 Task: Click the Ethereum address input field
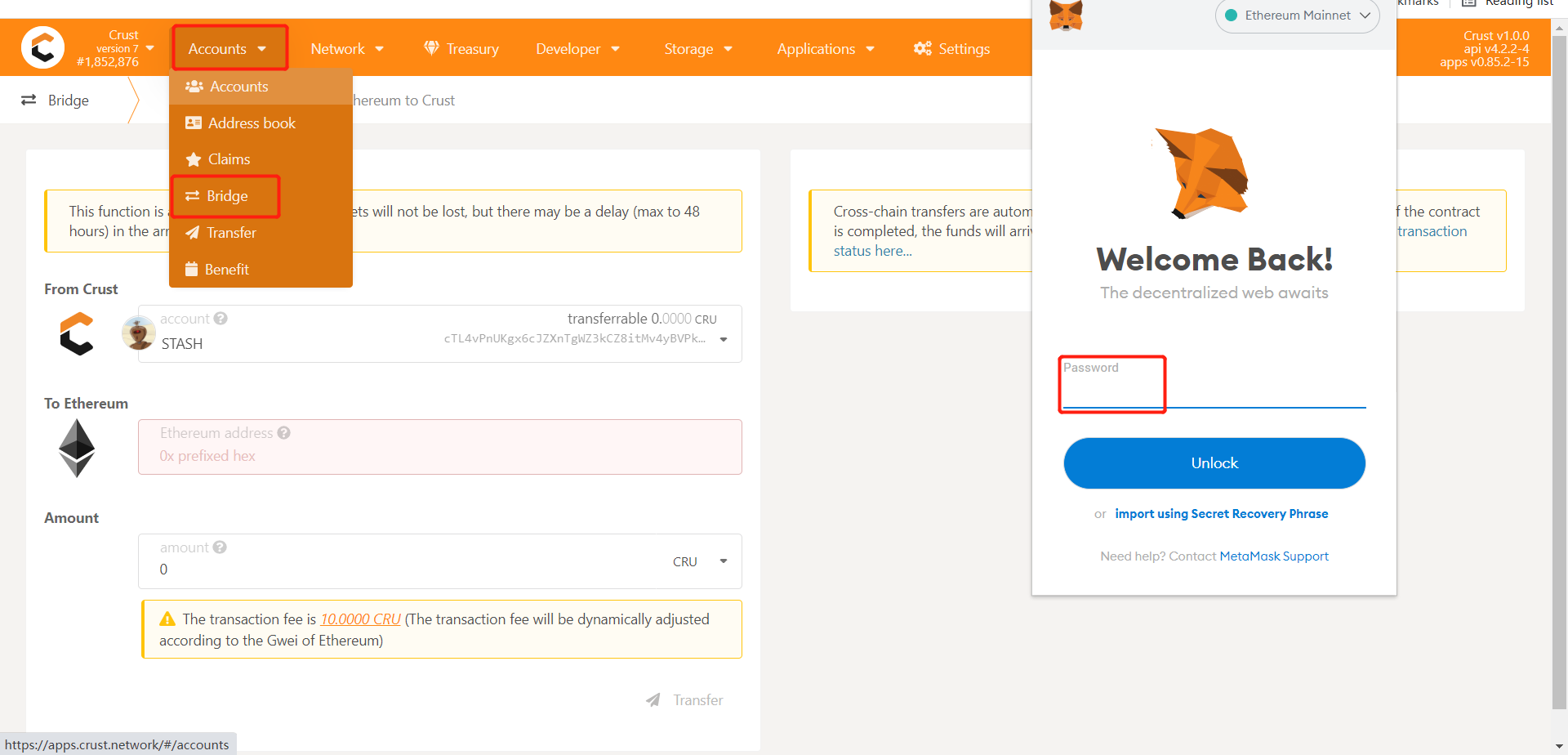pos(440,447)
